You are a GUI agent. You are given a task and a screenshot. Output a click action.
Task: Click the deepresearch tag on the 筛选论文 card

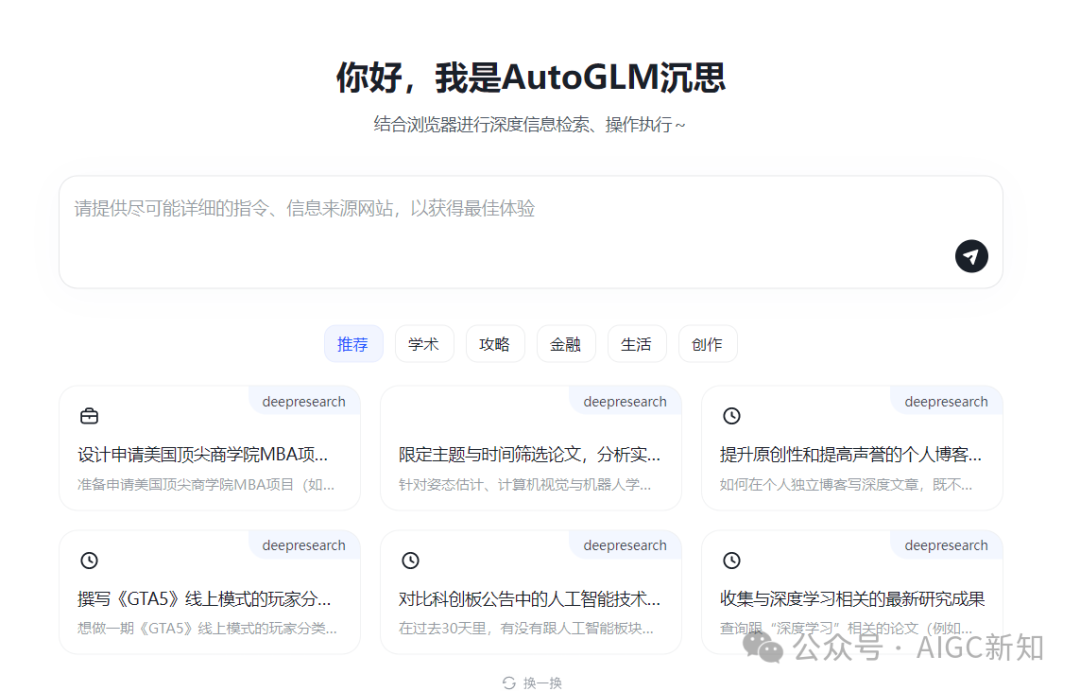[x=625, y=402]
